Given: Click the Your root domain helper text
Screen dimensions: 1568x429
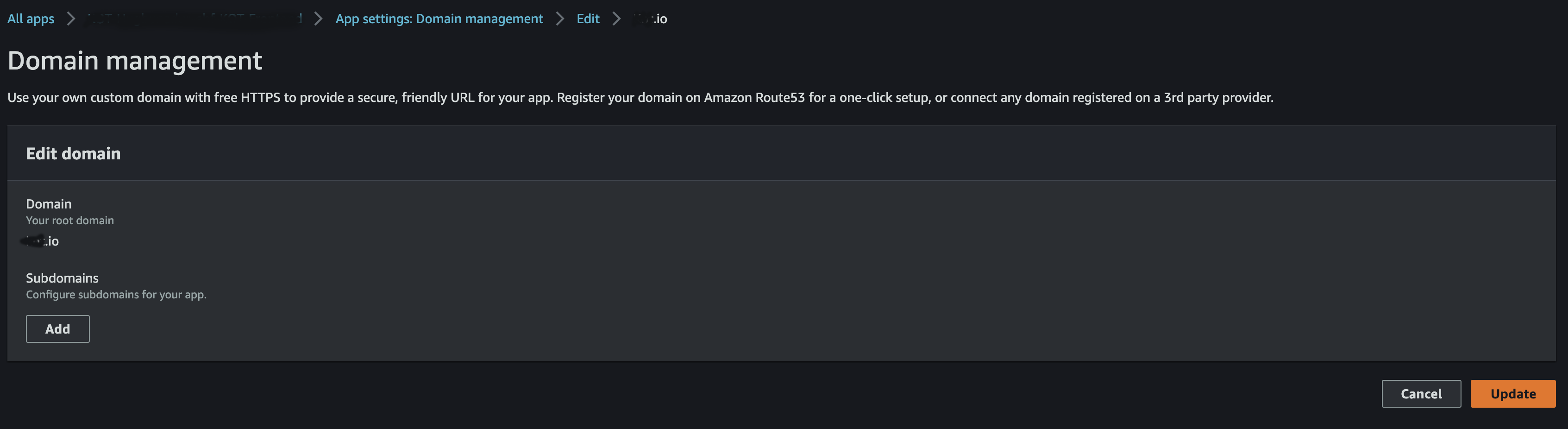Looking at the screenshot, I should point(69,220).
